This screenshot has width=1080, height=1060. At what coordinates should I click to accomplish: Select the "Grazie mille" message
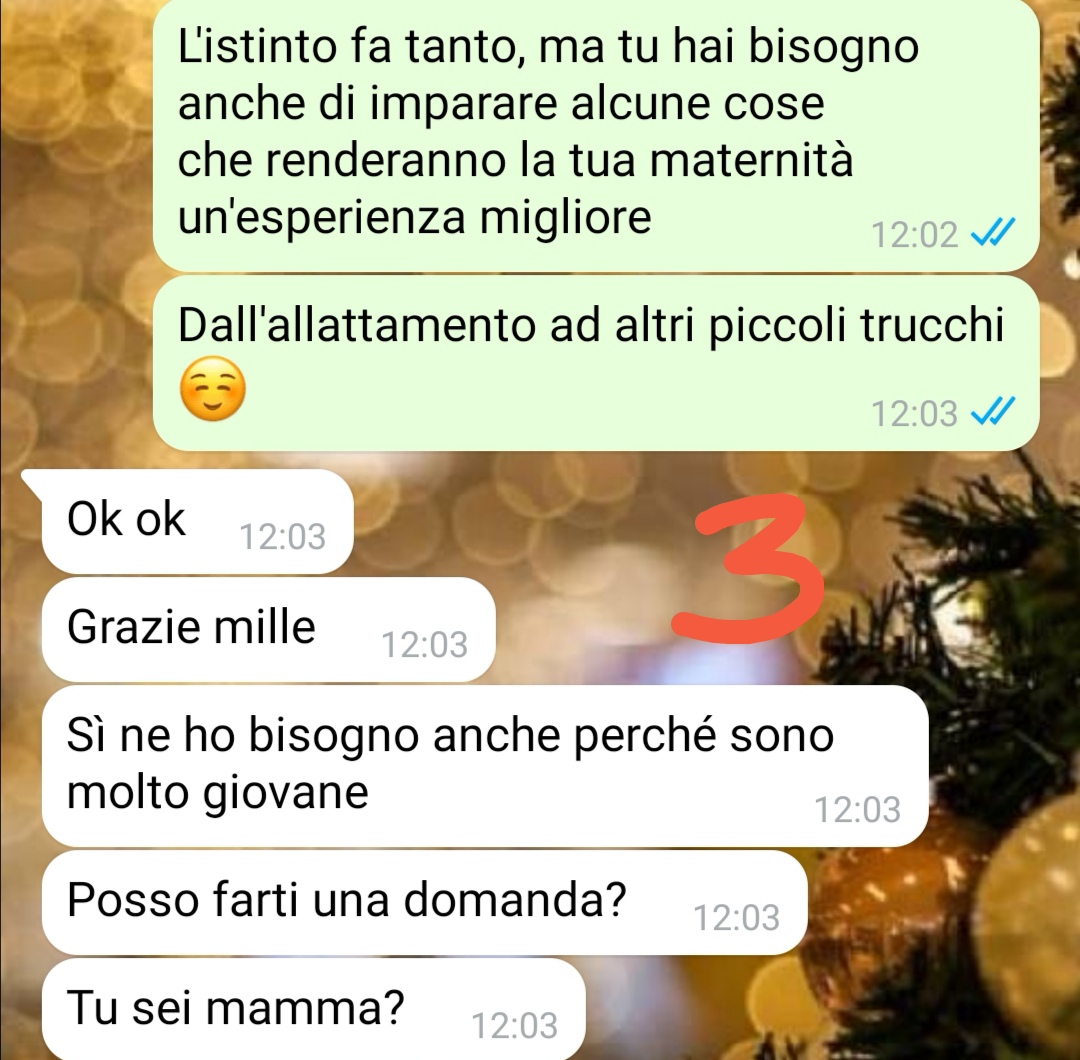click(268, 629)
